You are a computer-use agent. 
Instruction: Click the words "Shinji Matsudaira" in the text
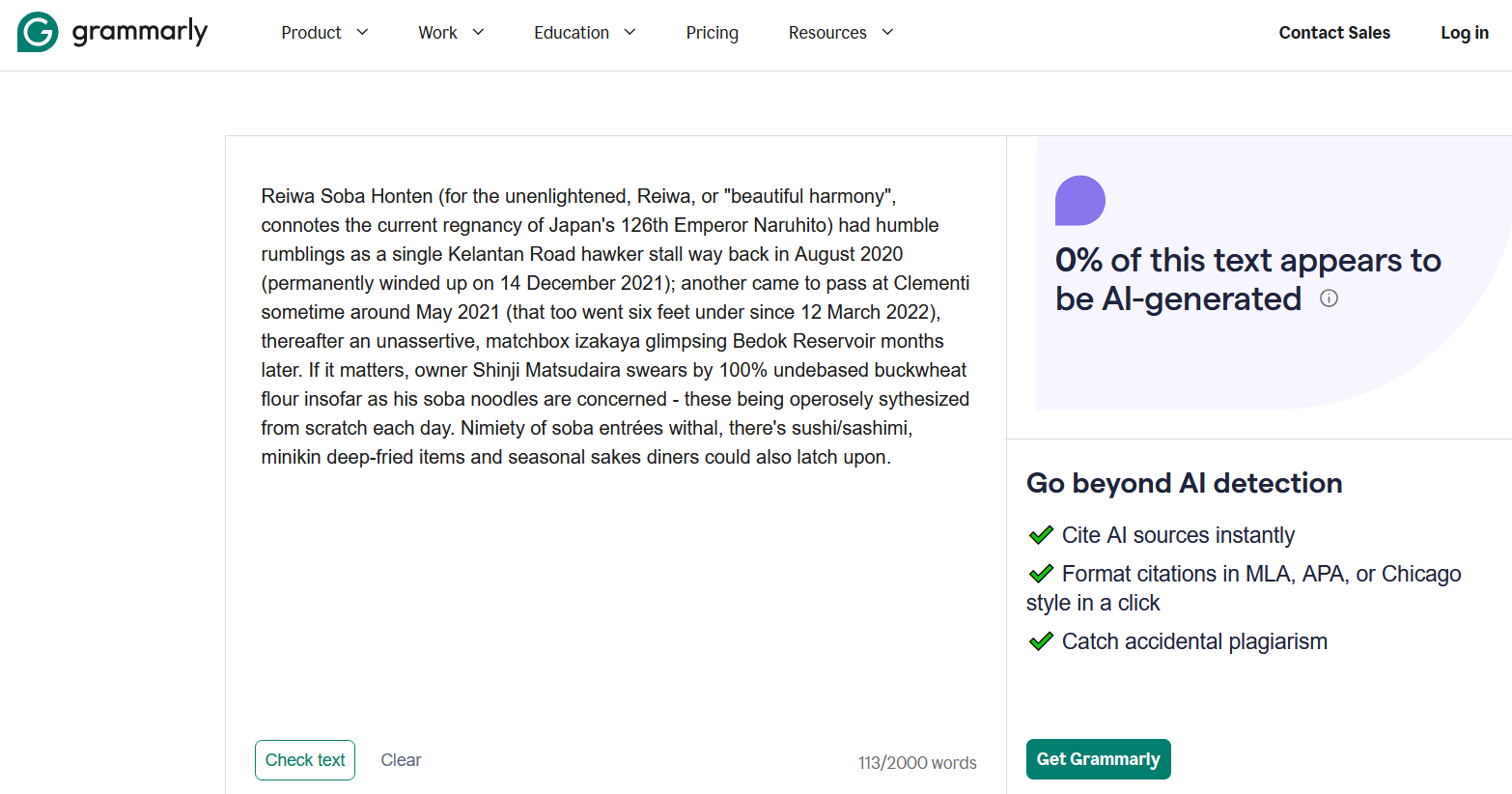(546, 370)
